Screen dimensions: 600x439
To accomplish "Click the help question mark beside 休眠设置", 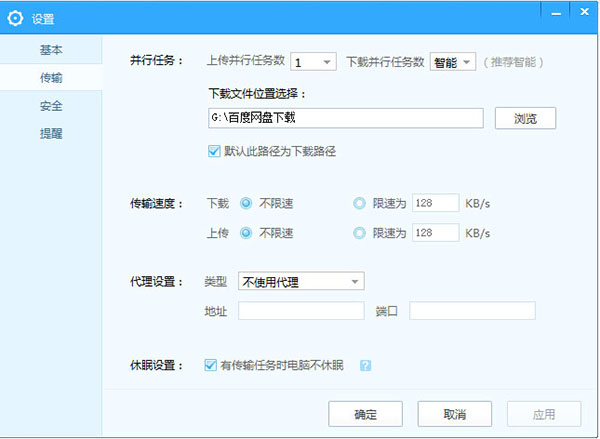I will point(365,365).
